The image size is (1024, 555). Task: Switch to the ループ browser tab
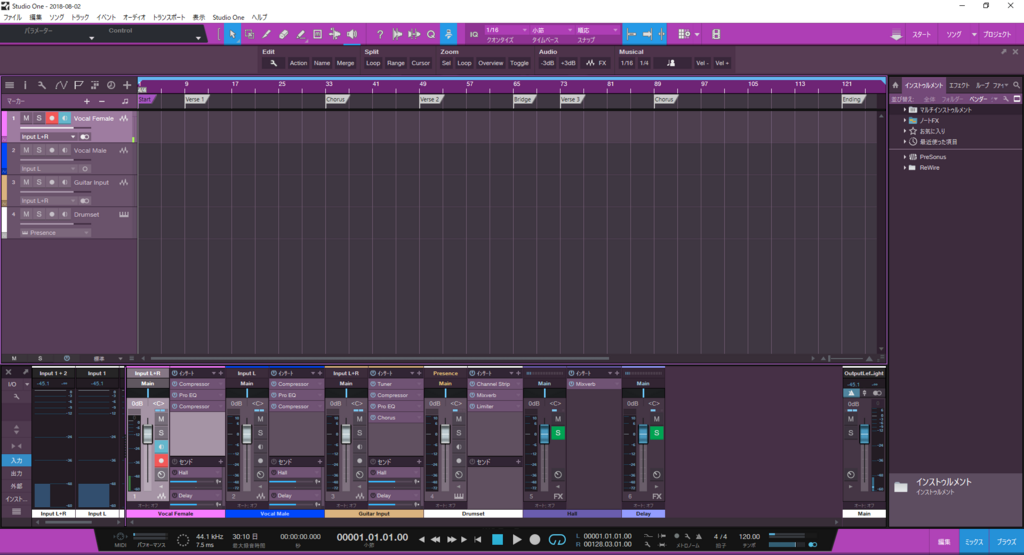pyautogui.click(x=982, y=85)
